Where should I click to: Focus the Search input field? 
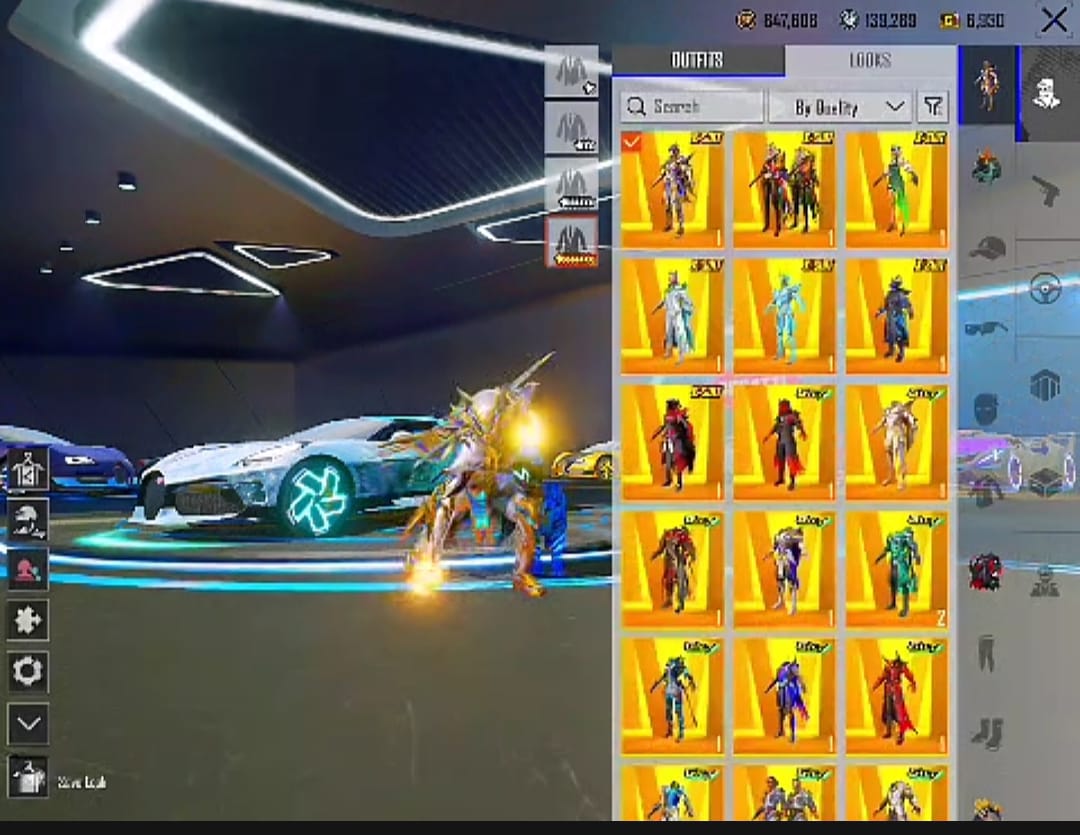[692, 107]
